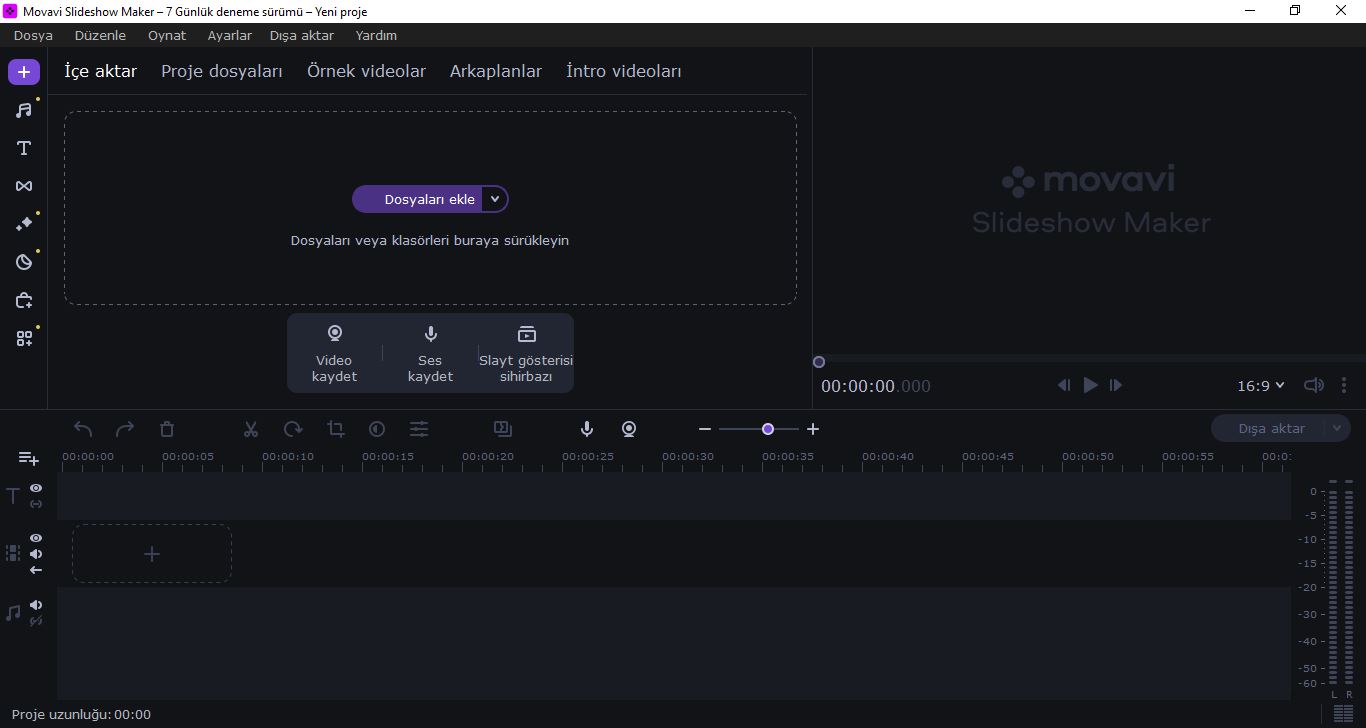1366x728 pixels.
Task: Step to the next frame
Action: [1116, 385]
